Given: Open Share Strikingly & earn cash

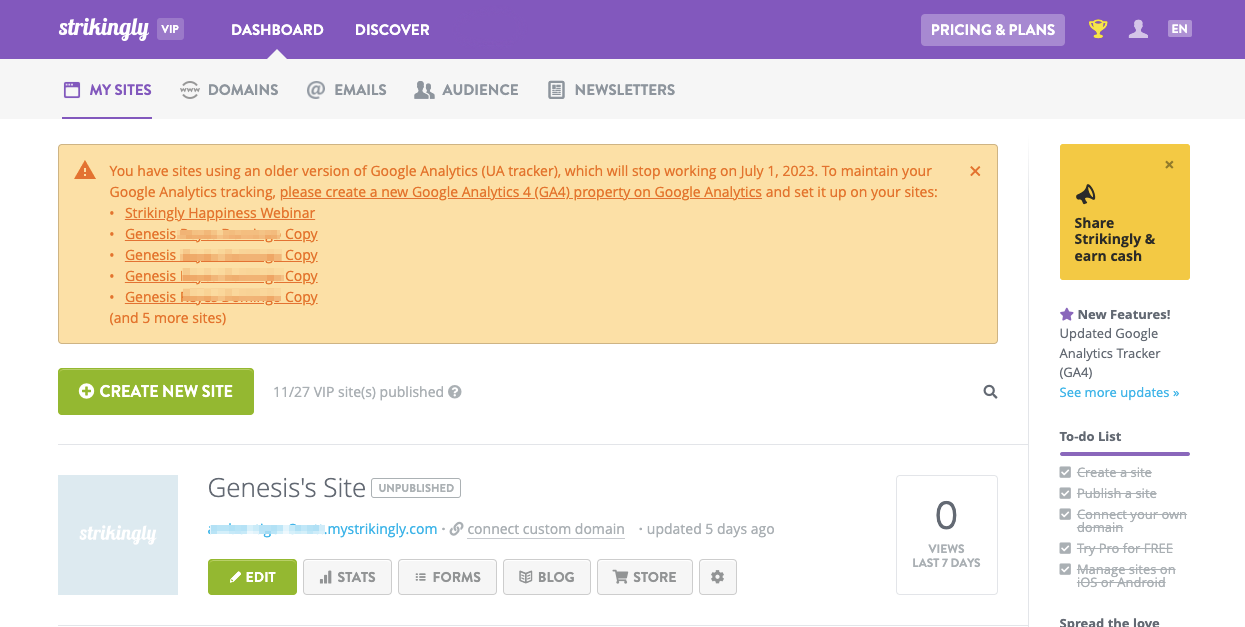Looking at the screenshot, I should click(1115, 240).
